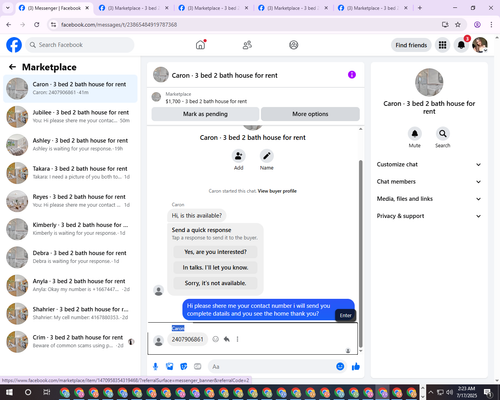Add people with the Add icon
Screen dimensions: 500x400
238,156
